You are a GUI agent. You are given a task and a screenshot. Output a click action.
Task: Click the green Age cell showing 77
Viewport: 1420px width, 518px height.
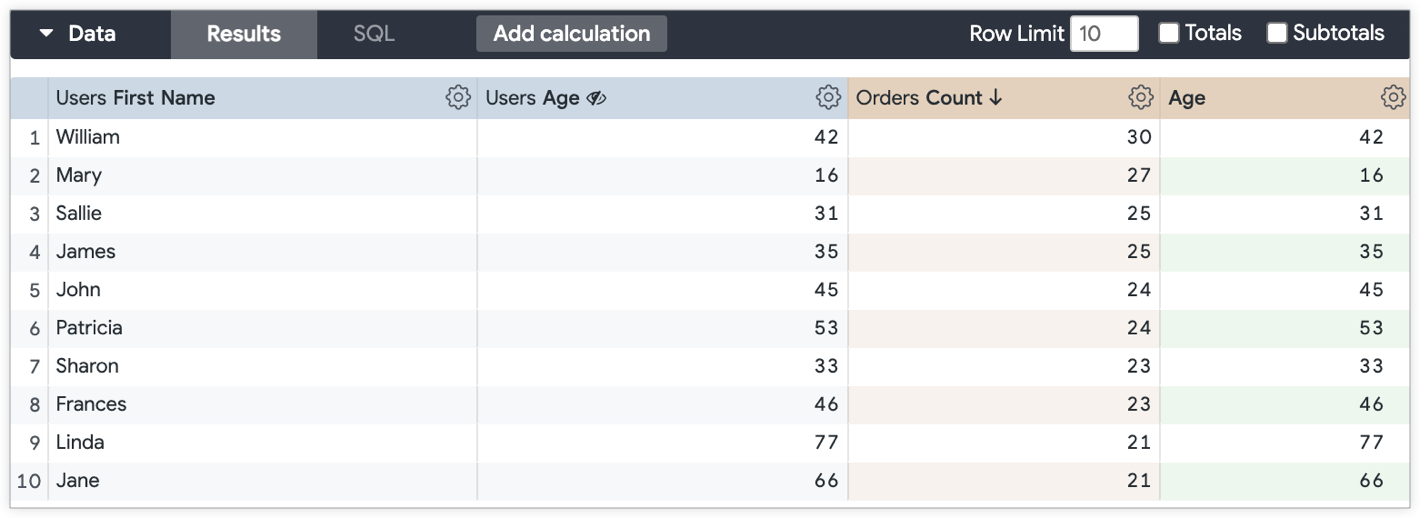pos(1370,442)
